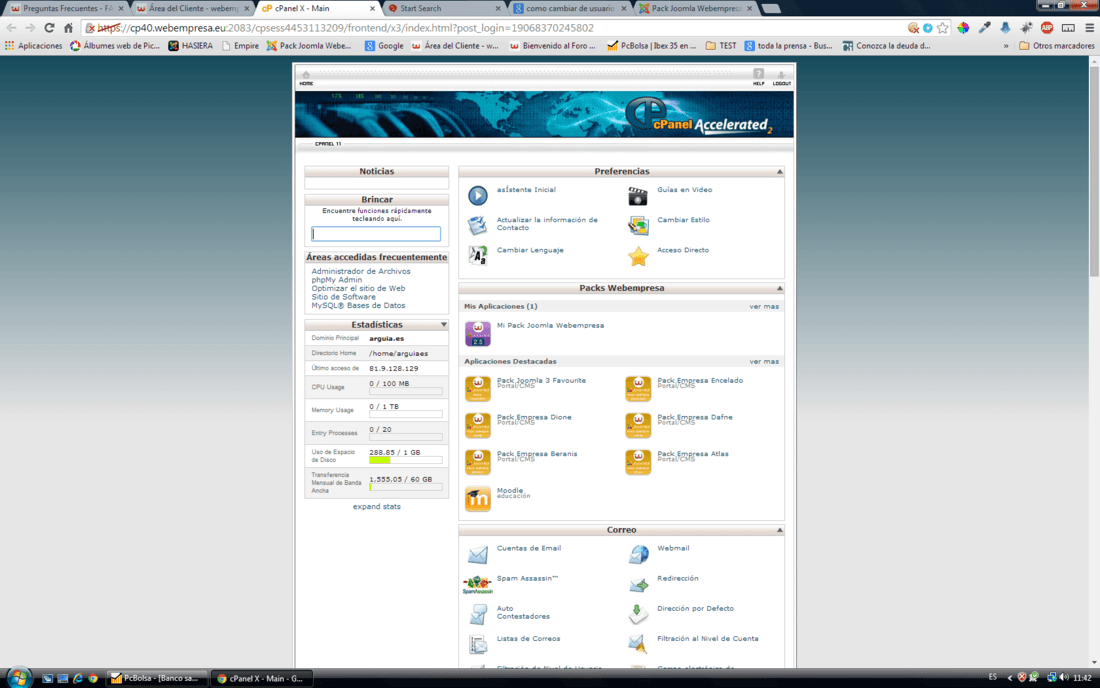The image size is (1100, 688).
Task: Open the Google bookmark
Action: coord(384,46)
